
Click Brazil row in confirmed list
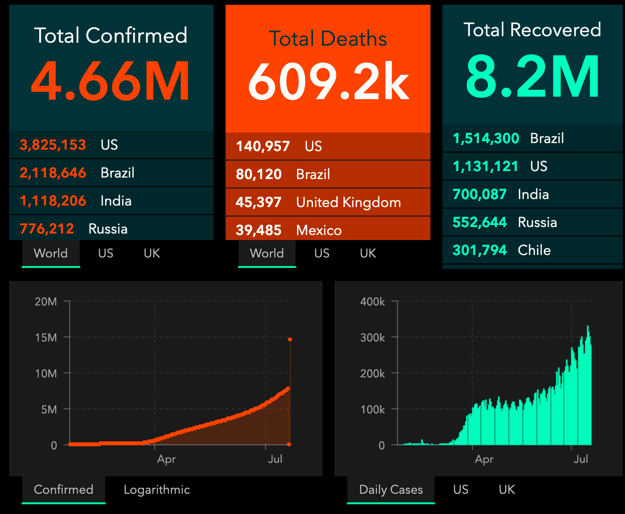111,173
